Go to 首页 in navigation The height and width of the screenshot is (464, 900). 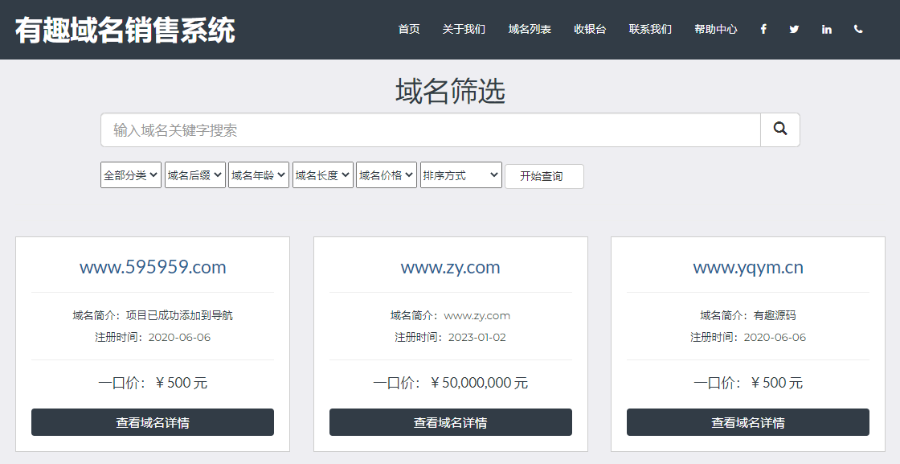tap(409, 29)
